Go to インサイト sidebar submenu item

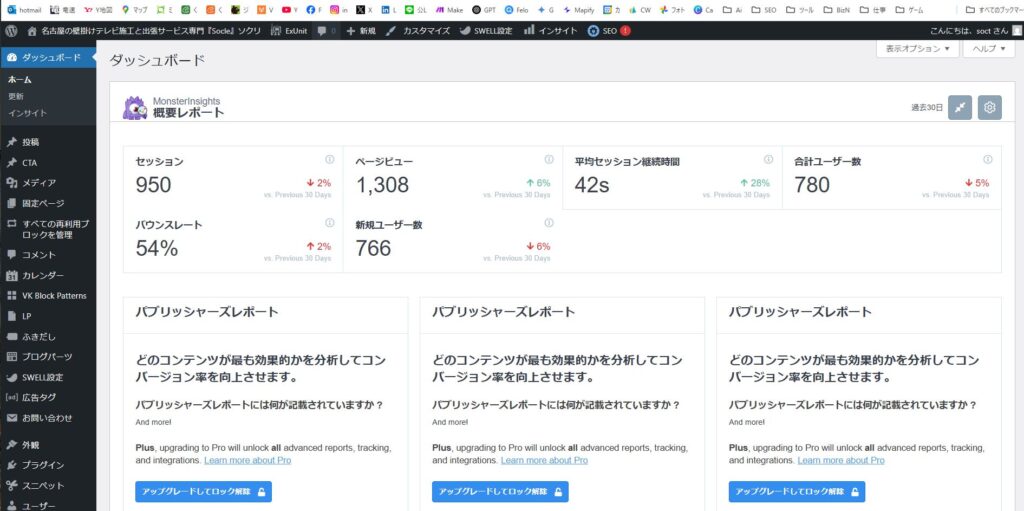27,113
